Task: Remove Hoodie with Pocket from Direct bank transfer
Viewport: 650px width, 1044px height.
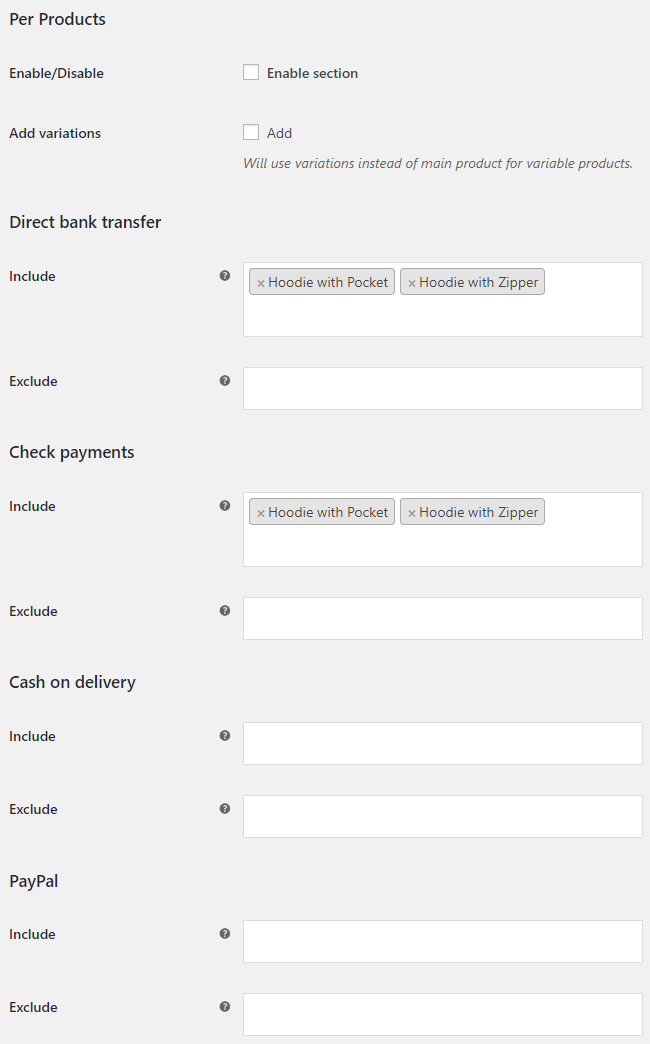Action: [261, 283]
